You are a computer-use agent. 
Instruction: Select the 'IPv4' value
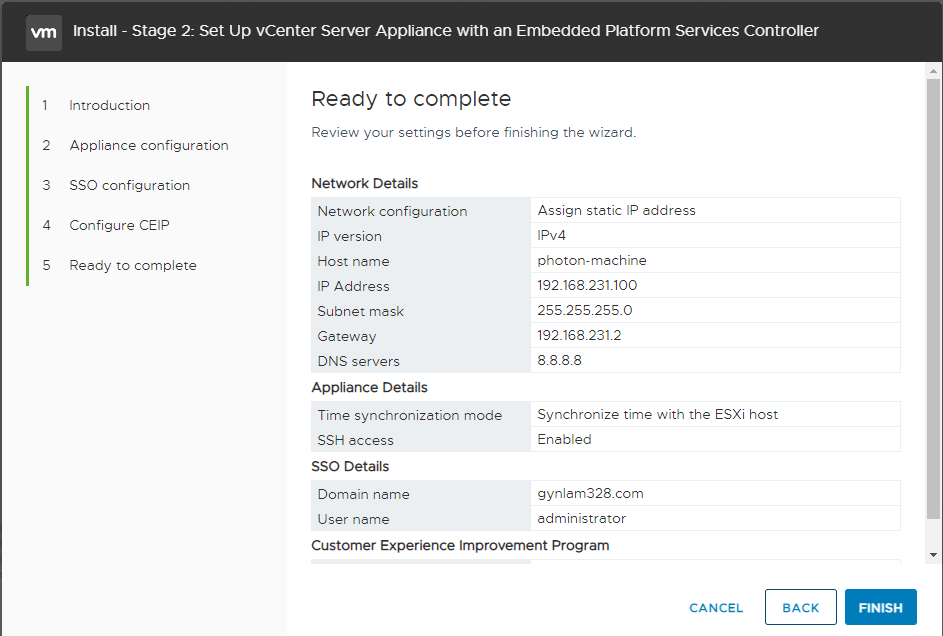point(551,236)
